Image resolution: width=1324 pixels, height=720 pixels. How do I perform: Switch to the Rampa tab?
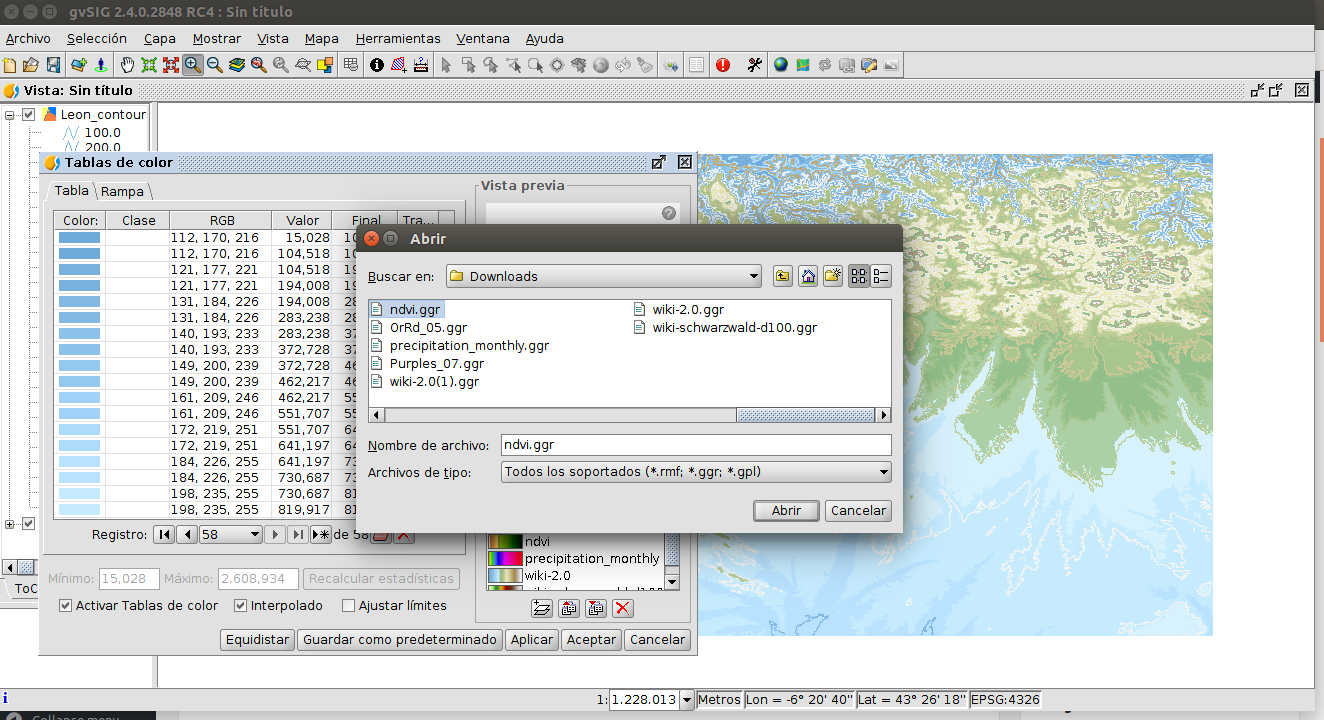point(122,191)
